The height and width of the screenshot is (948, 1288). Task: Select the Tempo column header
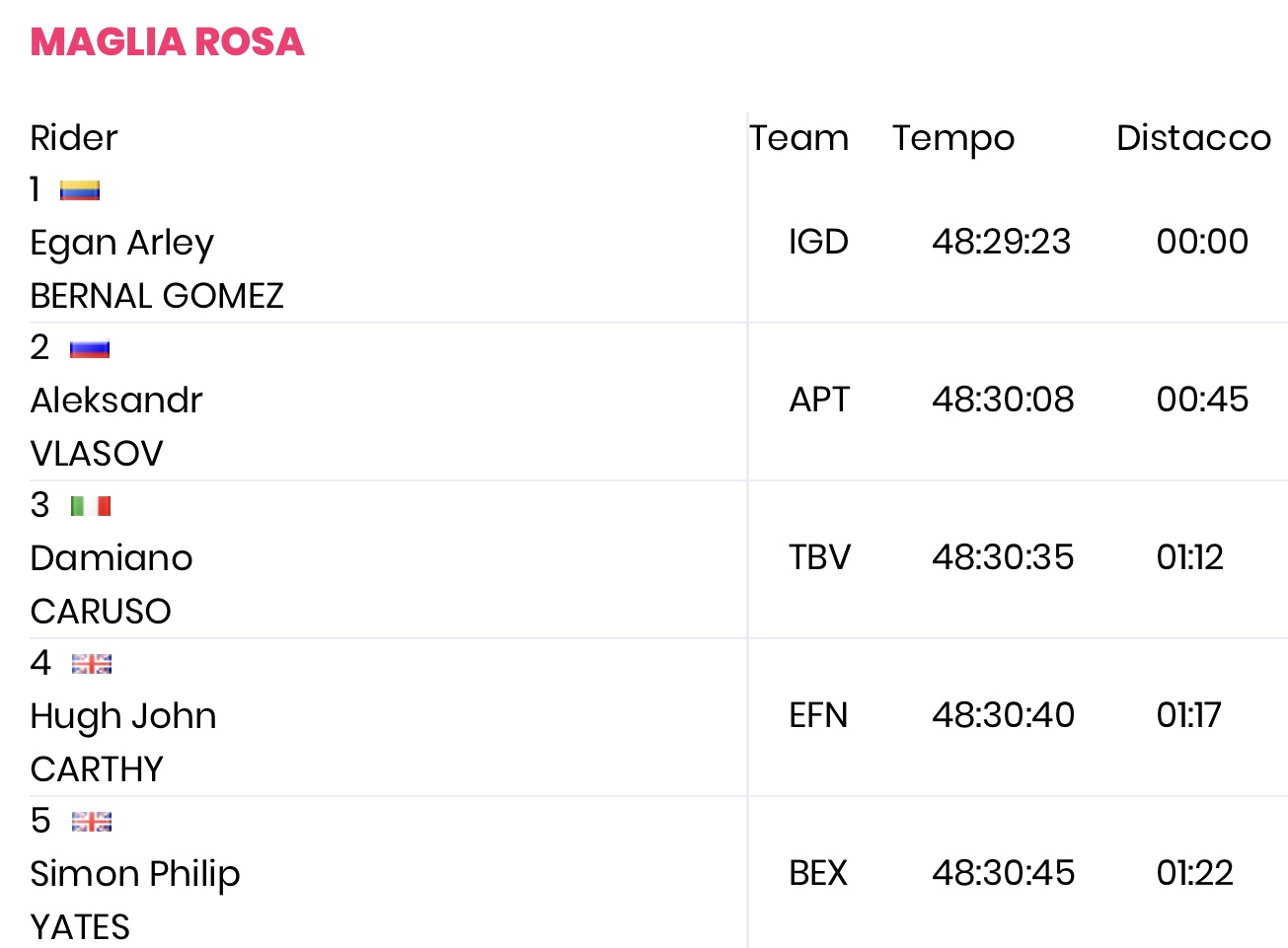[x=953, y=138]
